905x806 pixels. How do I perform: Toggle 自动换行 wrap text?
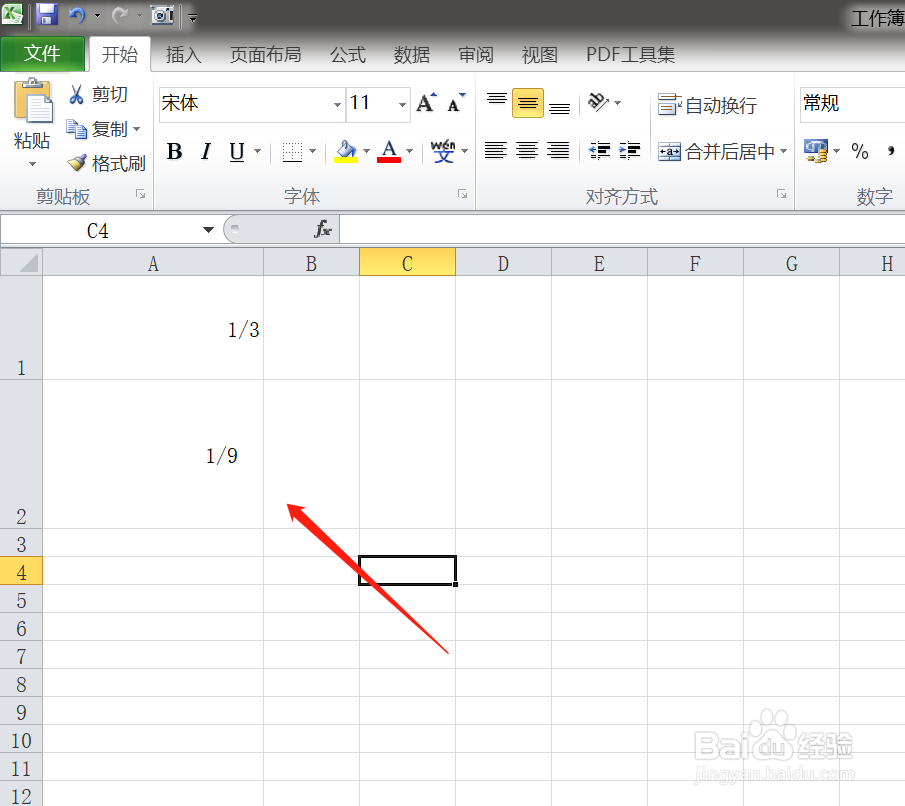coord(708,105)
